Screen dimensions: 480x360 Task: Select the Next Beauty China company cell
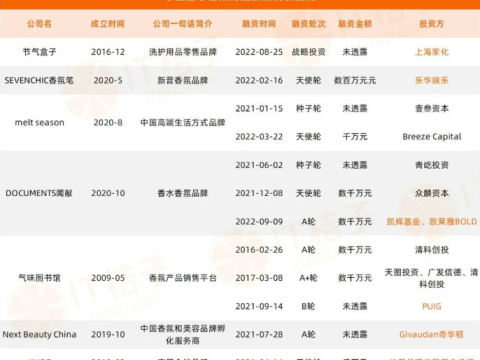point(39,334)
